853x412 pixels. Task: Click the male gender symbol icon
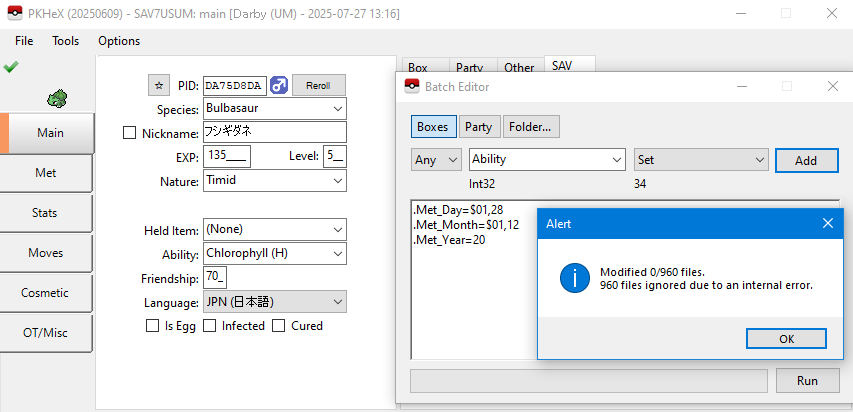[x=279, y=85]
